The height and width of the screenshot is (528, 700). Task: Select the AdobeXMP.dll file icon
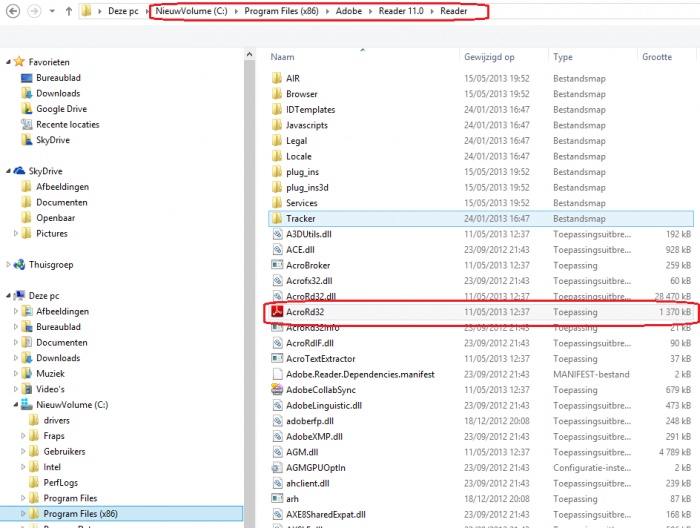(x=277, y=437)
